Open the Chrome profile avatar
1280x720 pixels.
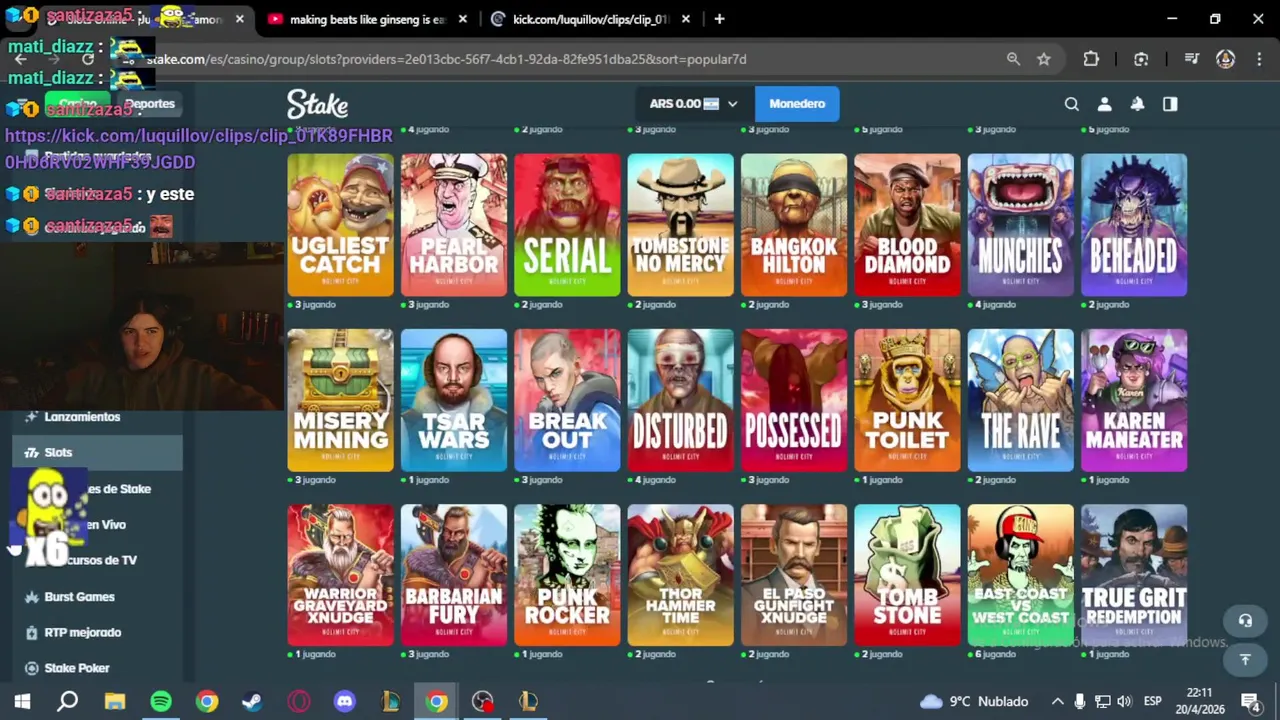[1225, 59]
